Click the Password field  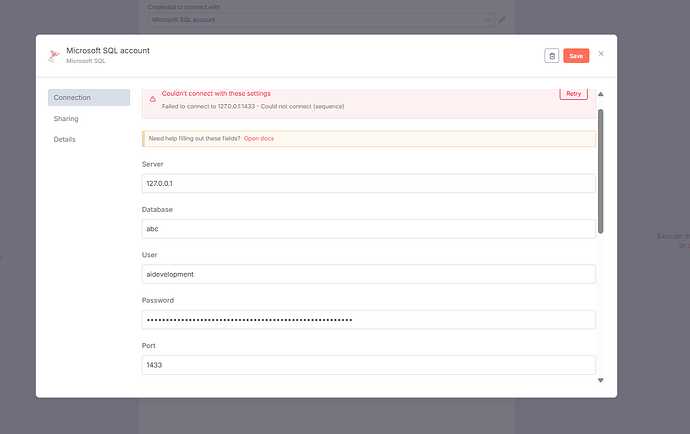[369, 320]
